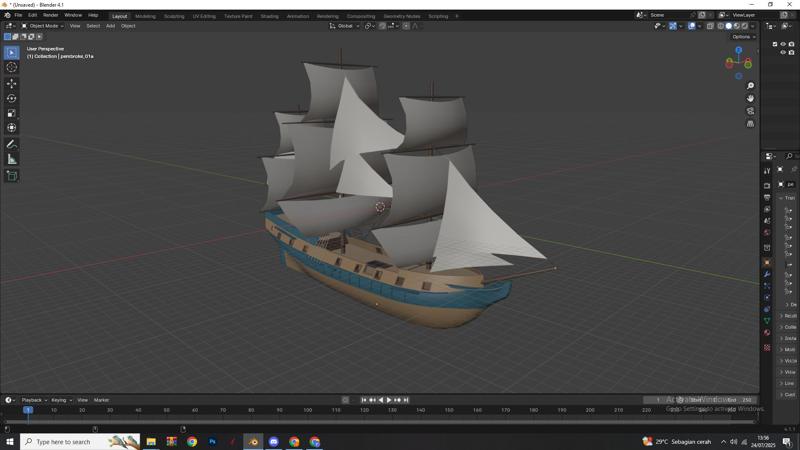Click the current frame marker at 1

[x=28, y=410]
